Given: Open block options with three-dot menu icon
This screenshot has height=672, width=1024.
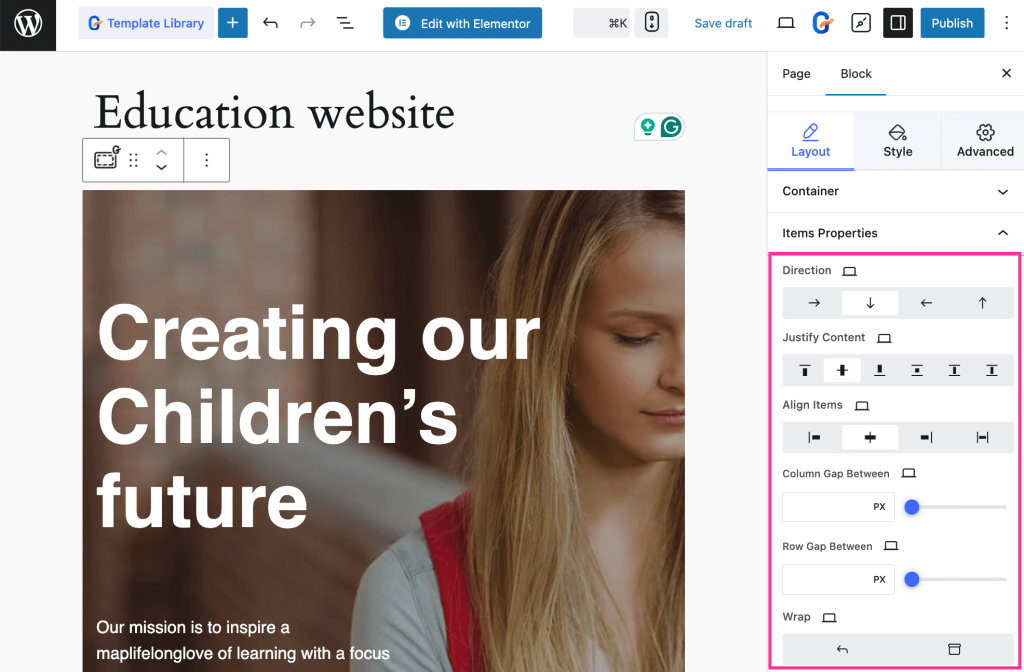Looking at the screenshot, I should click(x=206, y=160).
